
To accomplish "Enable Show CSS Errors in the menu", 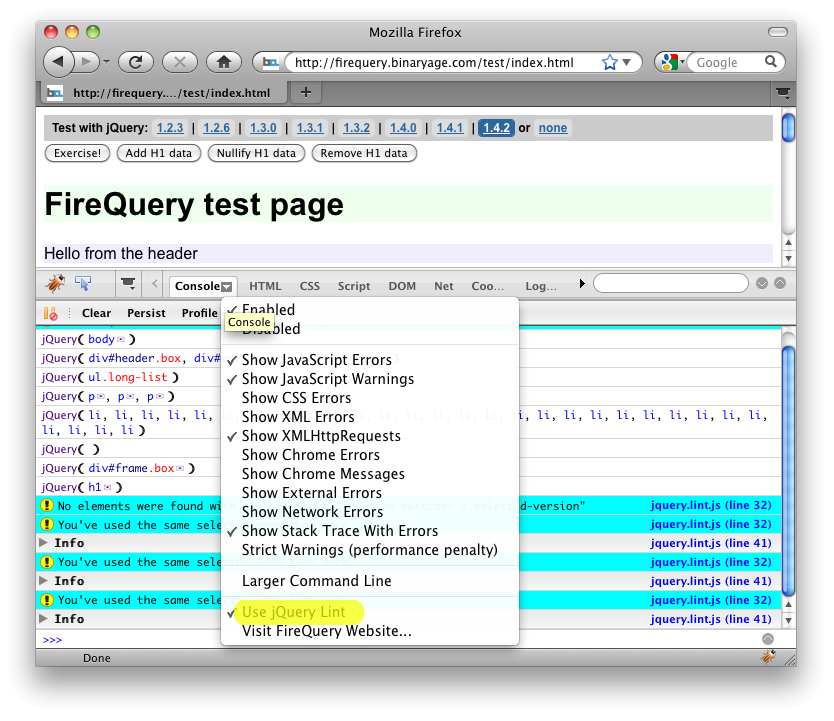I will (x=296, y=398).
